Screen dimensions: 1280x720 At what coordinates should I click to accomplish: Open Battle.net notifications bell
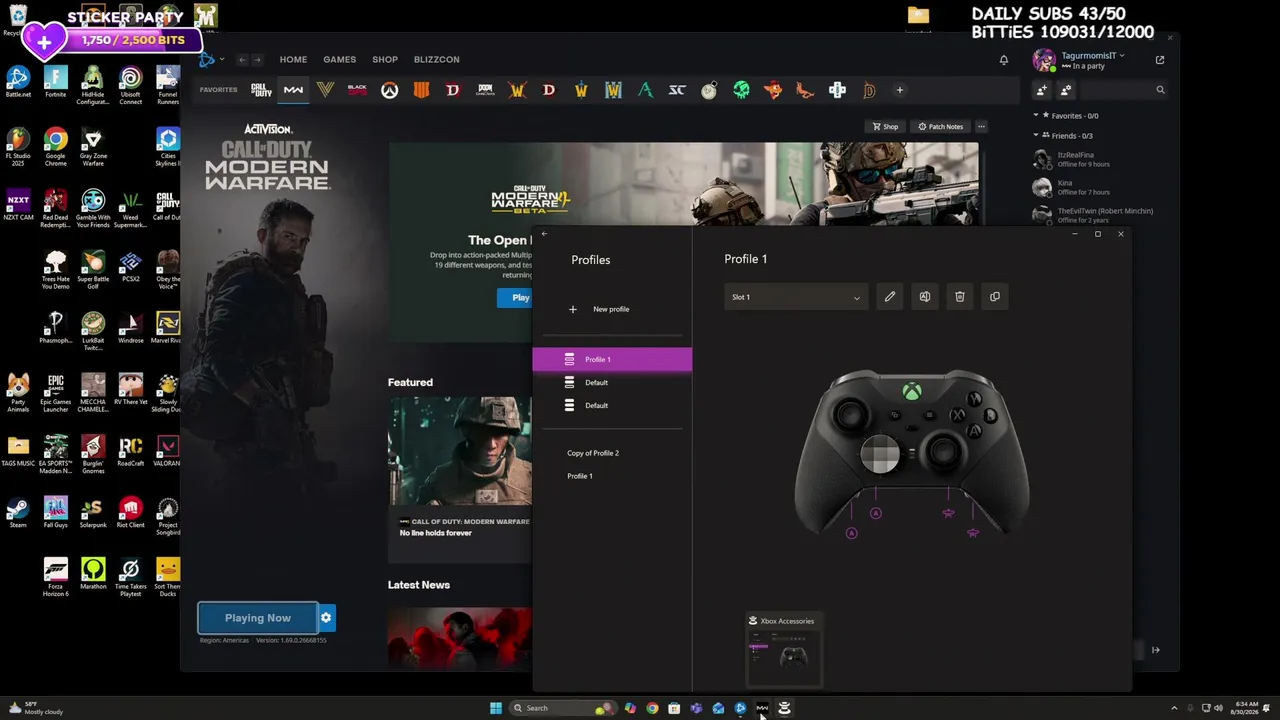[1004, 60]
